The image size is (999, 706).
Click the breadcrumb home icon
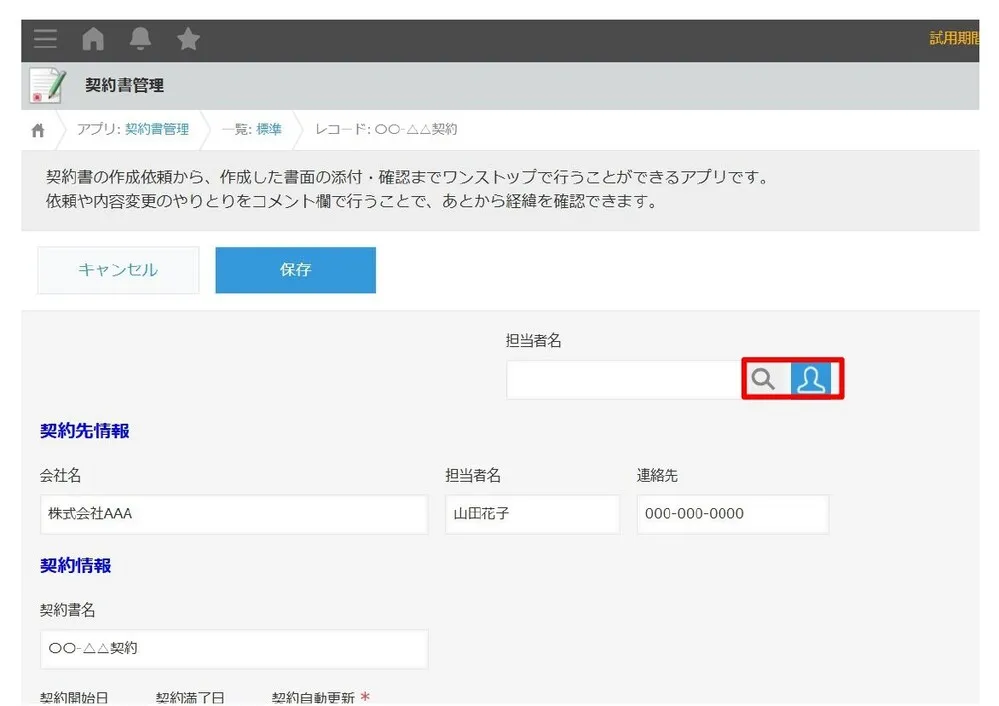(x=37, y=129)
